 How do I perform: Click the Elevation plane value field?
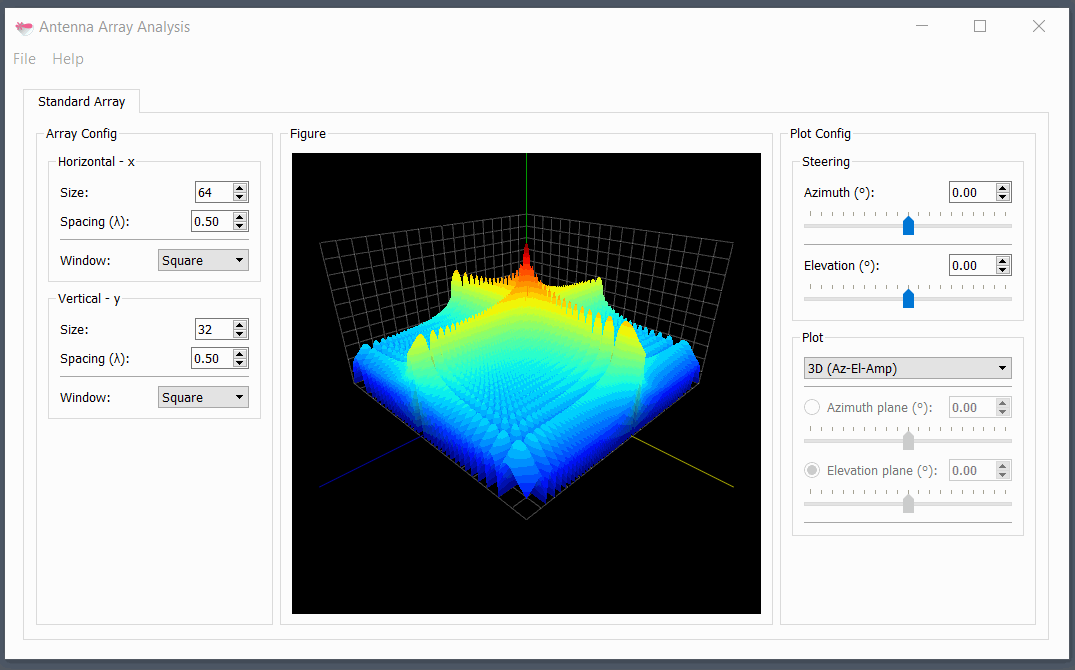pos(972,470)
